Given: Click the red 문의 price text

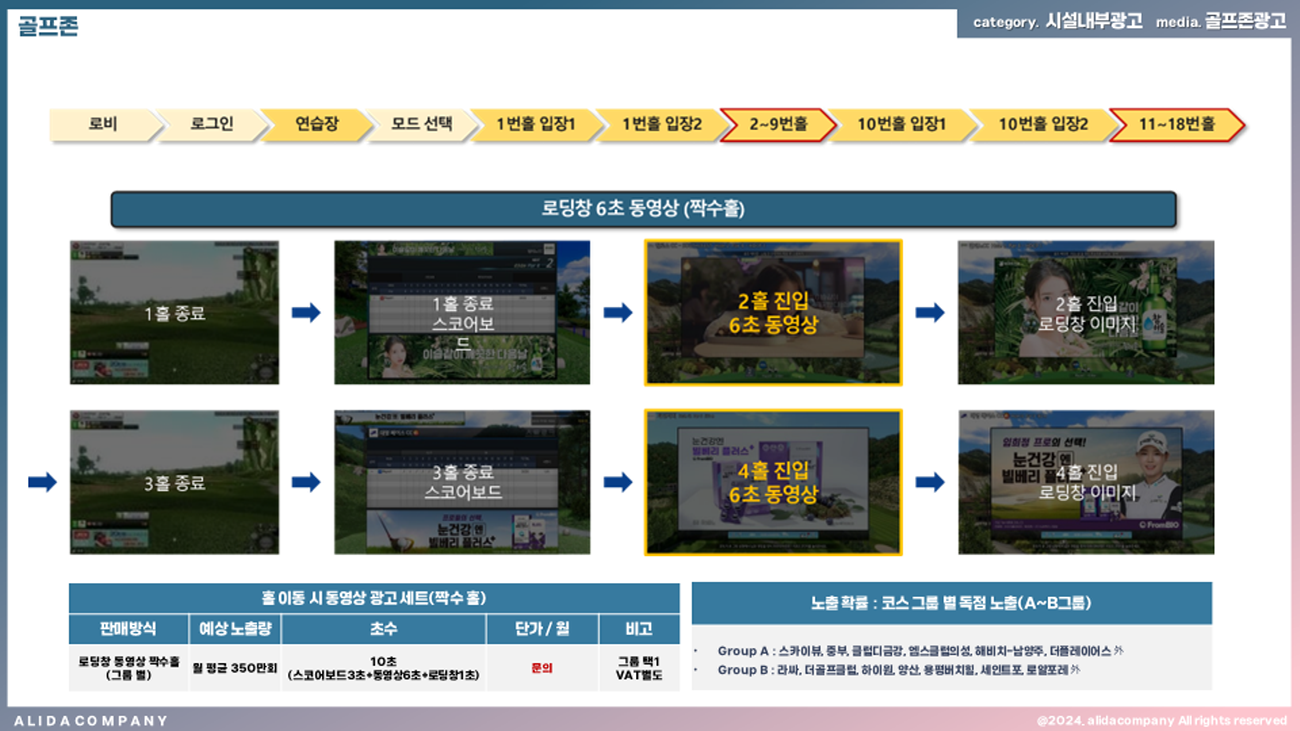Looking at the screenshot, I should 541,667.
